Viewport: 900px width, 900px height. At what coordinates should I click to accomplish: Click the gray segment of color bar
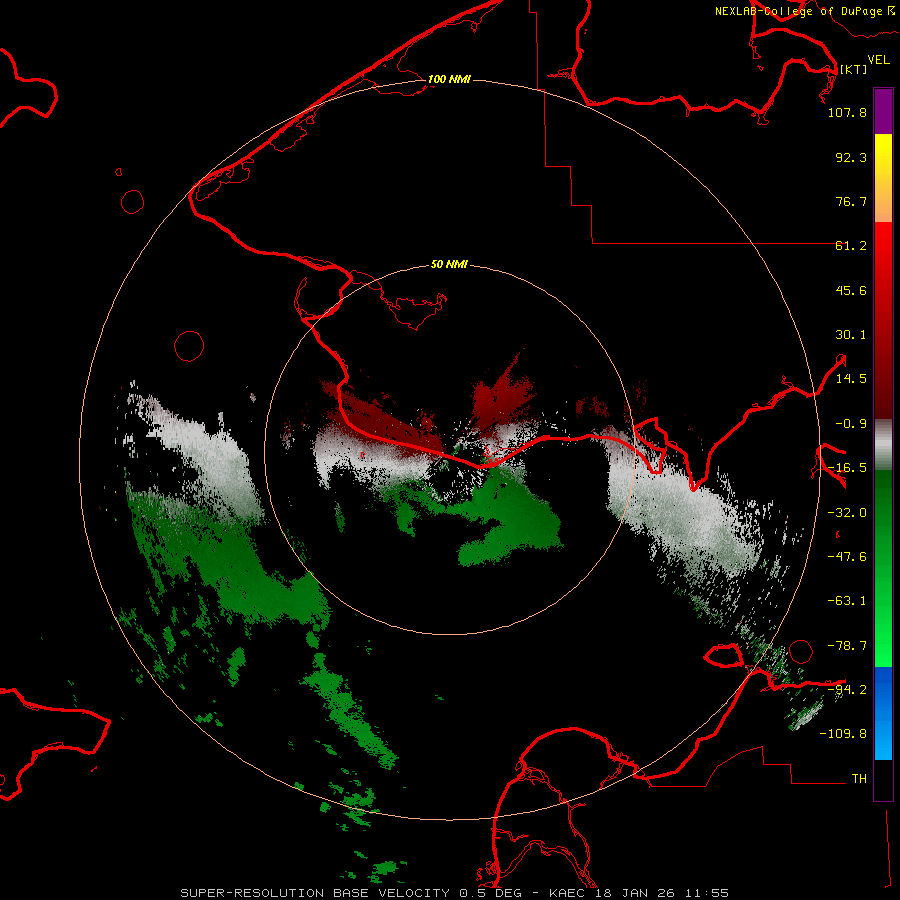883,445
